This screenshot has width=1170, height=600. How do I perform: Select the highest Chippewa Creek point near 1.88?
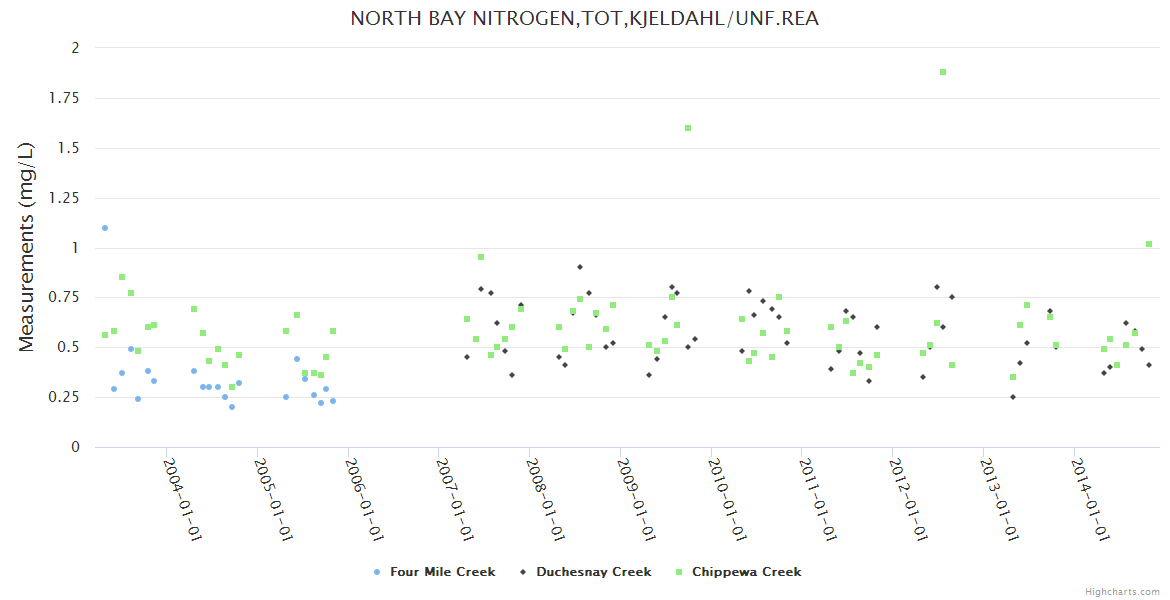943,72
